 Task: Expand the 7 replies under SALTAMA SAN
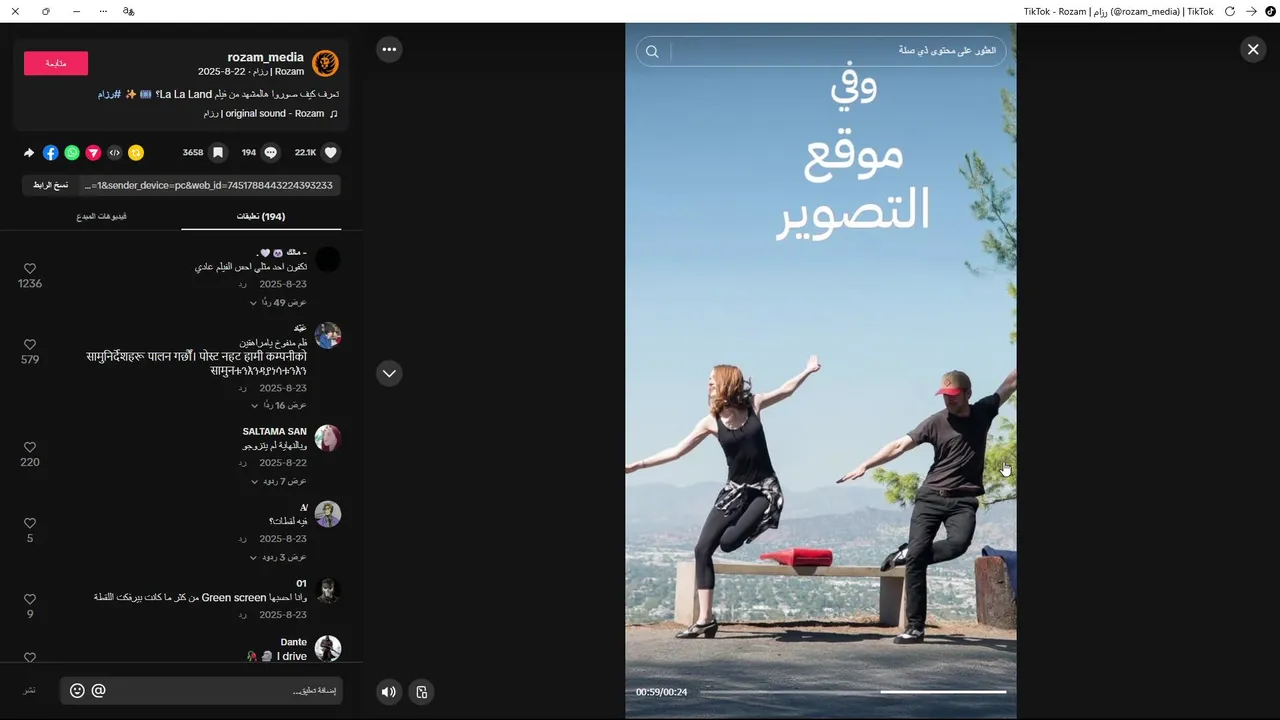click(278, 481)
